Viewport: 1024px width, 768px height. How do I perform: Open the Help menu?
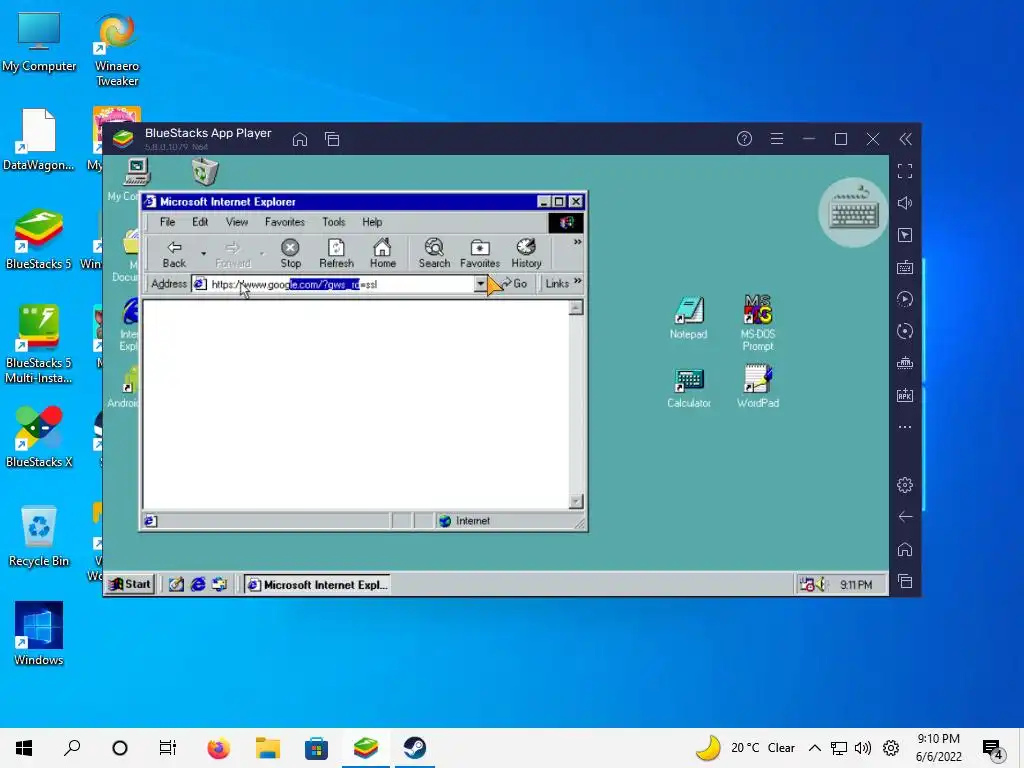tap(372, 222)
